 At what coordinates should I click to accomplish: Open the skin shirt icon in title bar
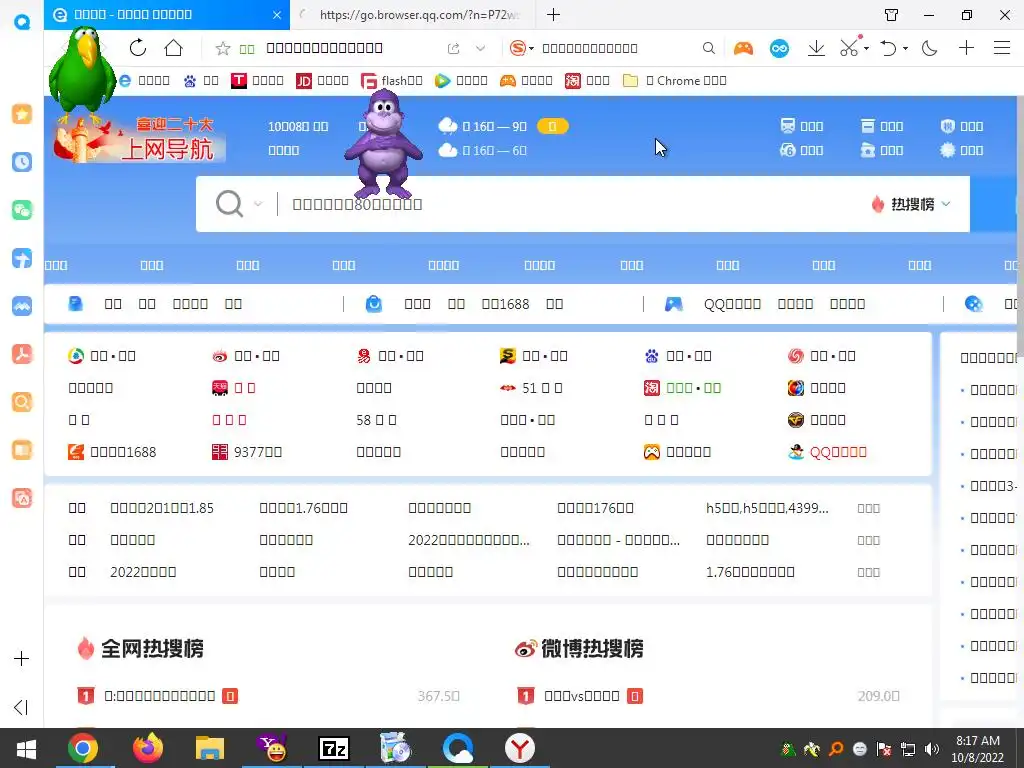pos(891,14)
